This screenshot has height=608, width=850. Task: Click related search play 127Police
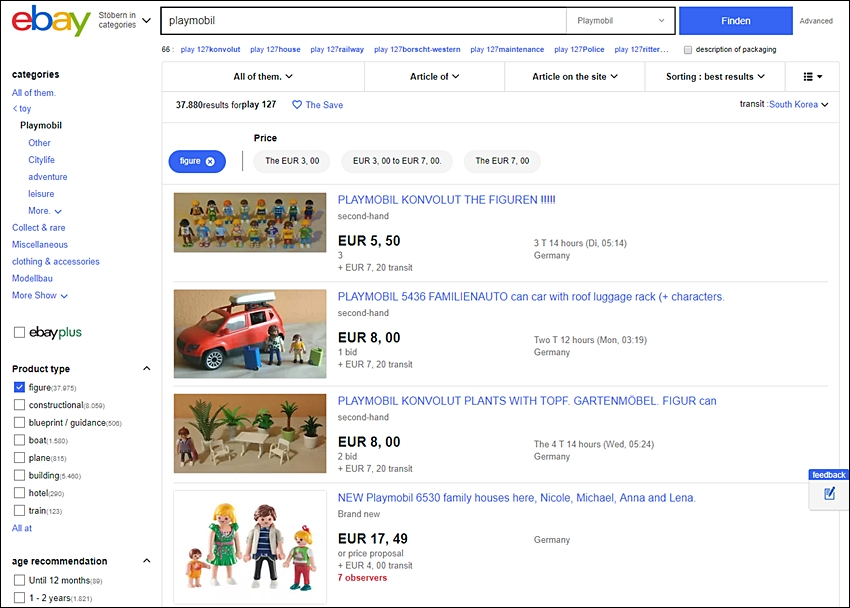[x=579, y=49]
